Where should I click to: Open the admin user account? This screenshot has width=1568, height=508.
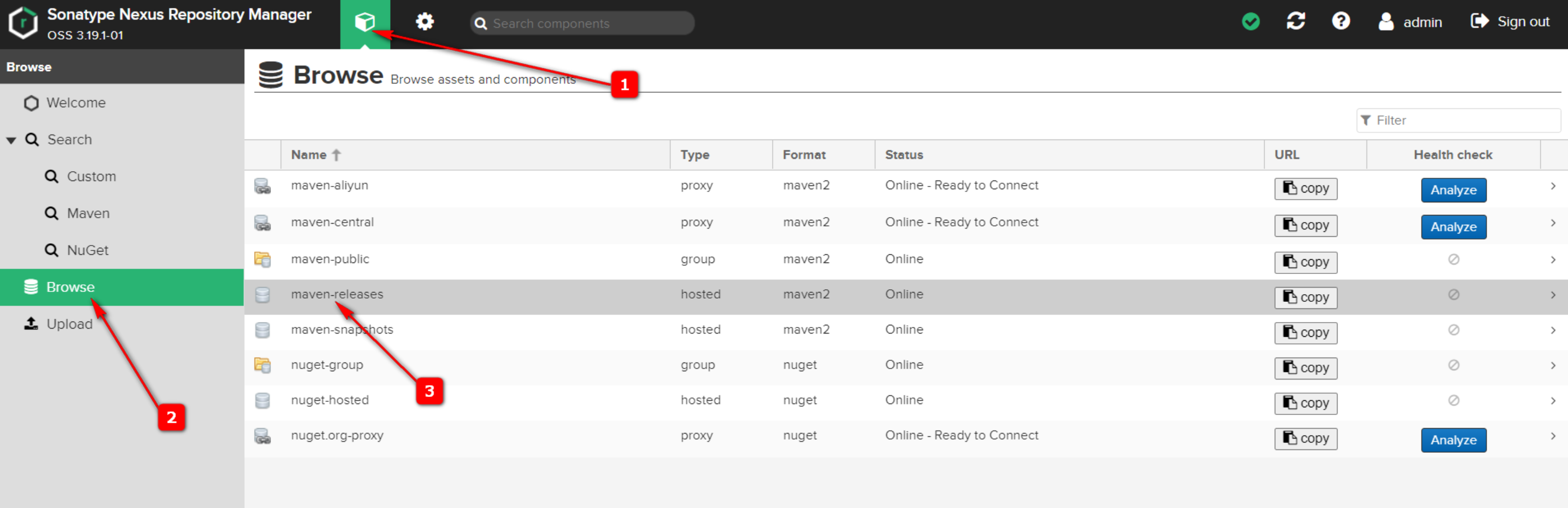coord(1410,22)
